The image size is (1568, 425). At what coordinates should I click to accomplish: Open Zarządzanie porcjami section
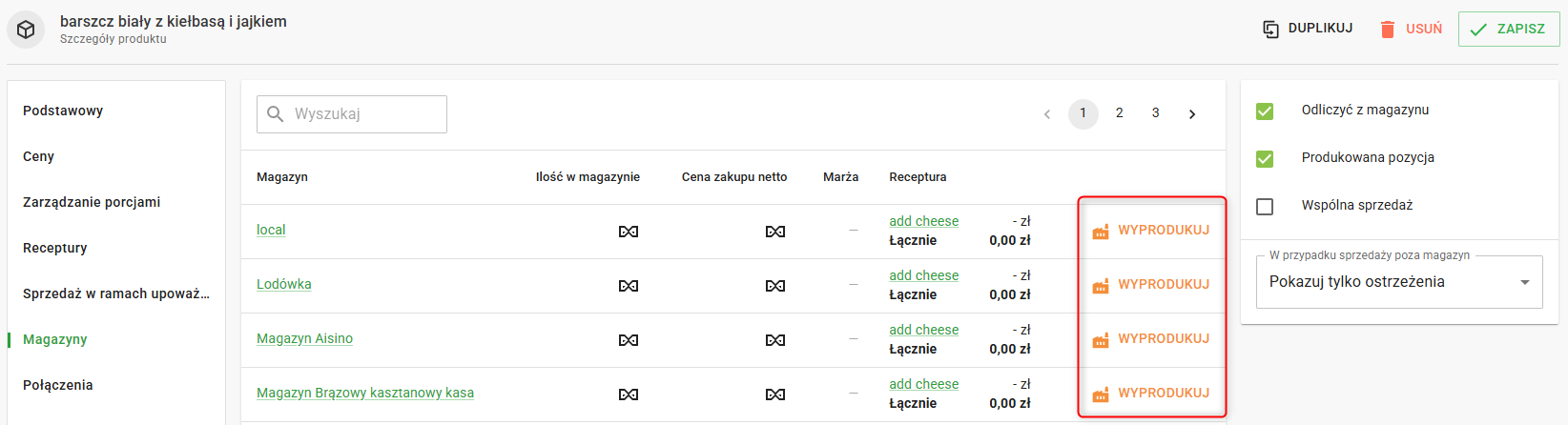92,202
